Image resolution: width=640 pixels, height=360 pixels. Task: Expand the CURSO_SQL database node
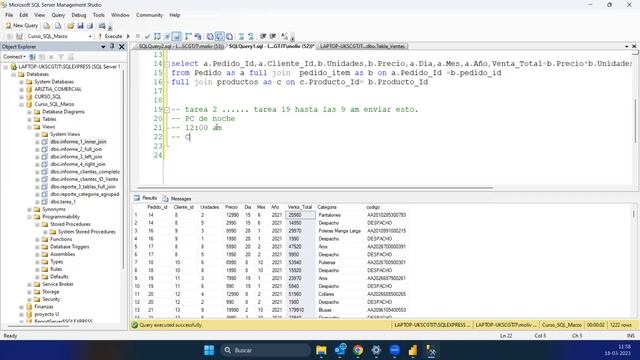tap(21, 97)
